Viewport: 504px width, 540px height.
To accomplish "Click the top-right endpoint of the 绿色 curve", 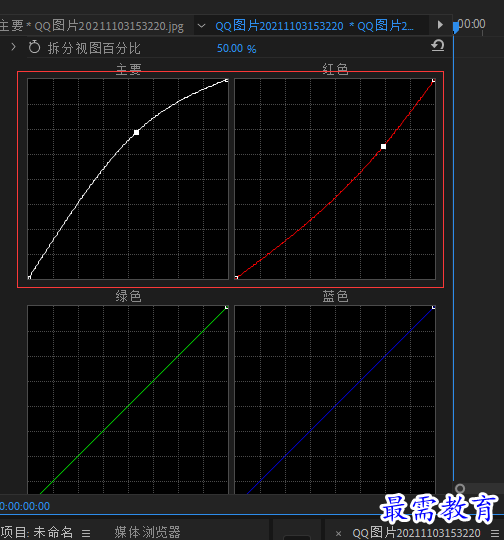I will coord(226,307).
